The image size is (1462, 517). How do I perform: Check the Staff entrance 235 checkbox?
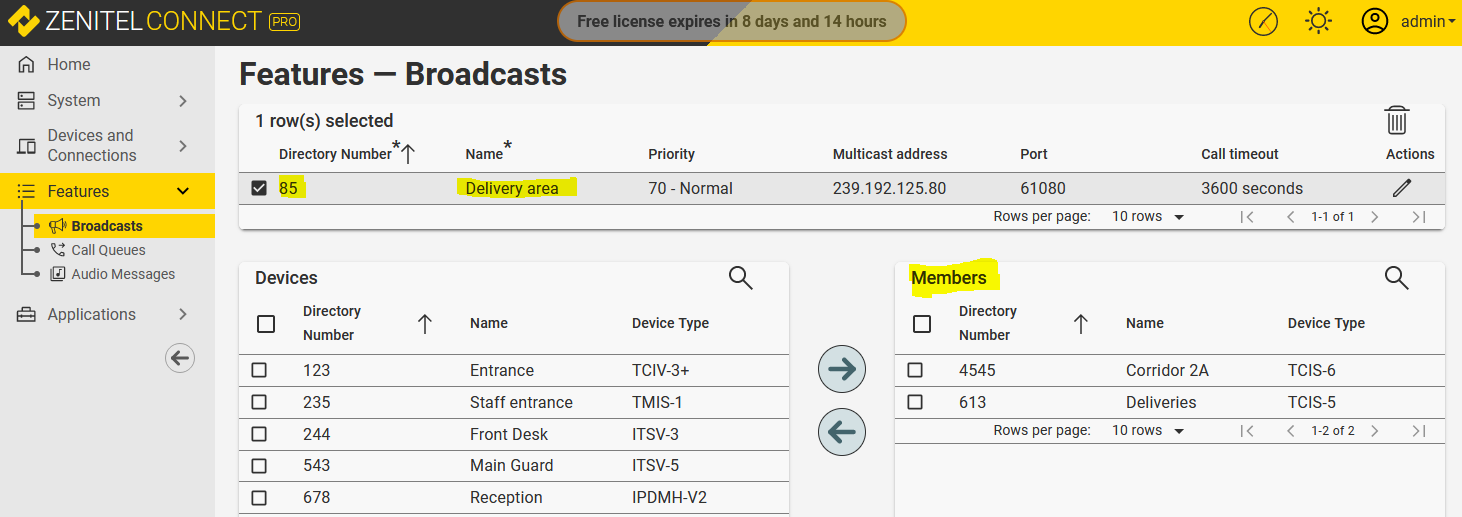(259, 402)
